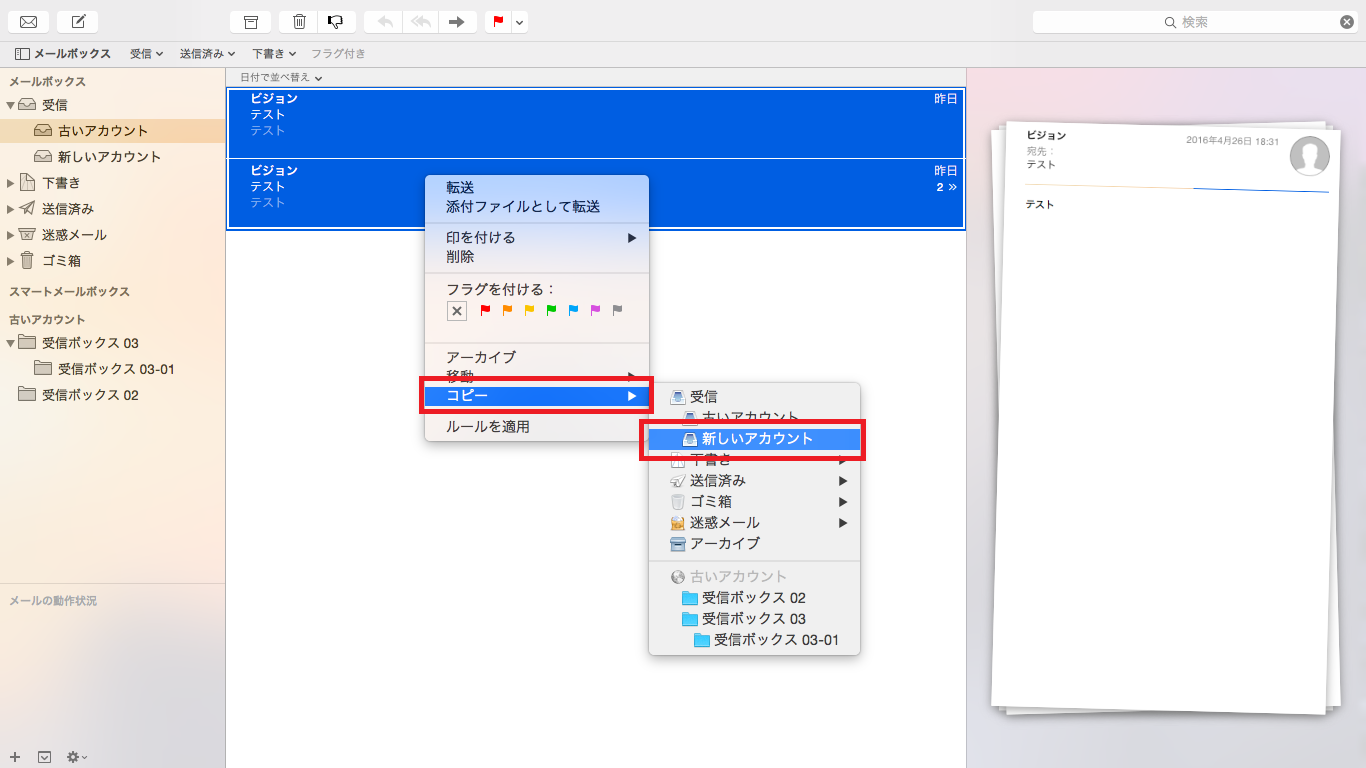Compose a new message with pencil icon
The height and width of the screenshot is (768, 1366).
coord(77,22)
